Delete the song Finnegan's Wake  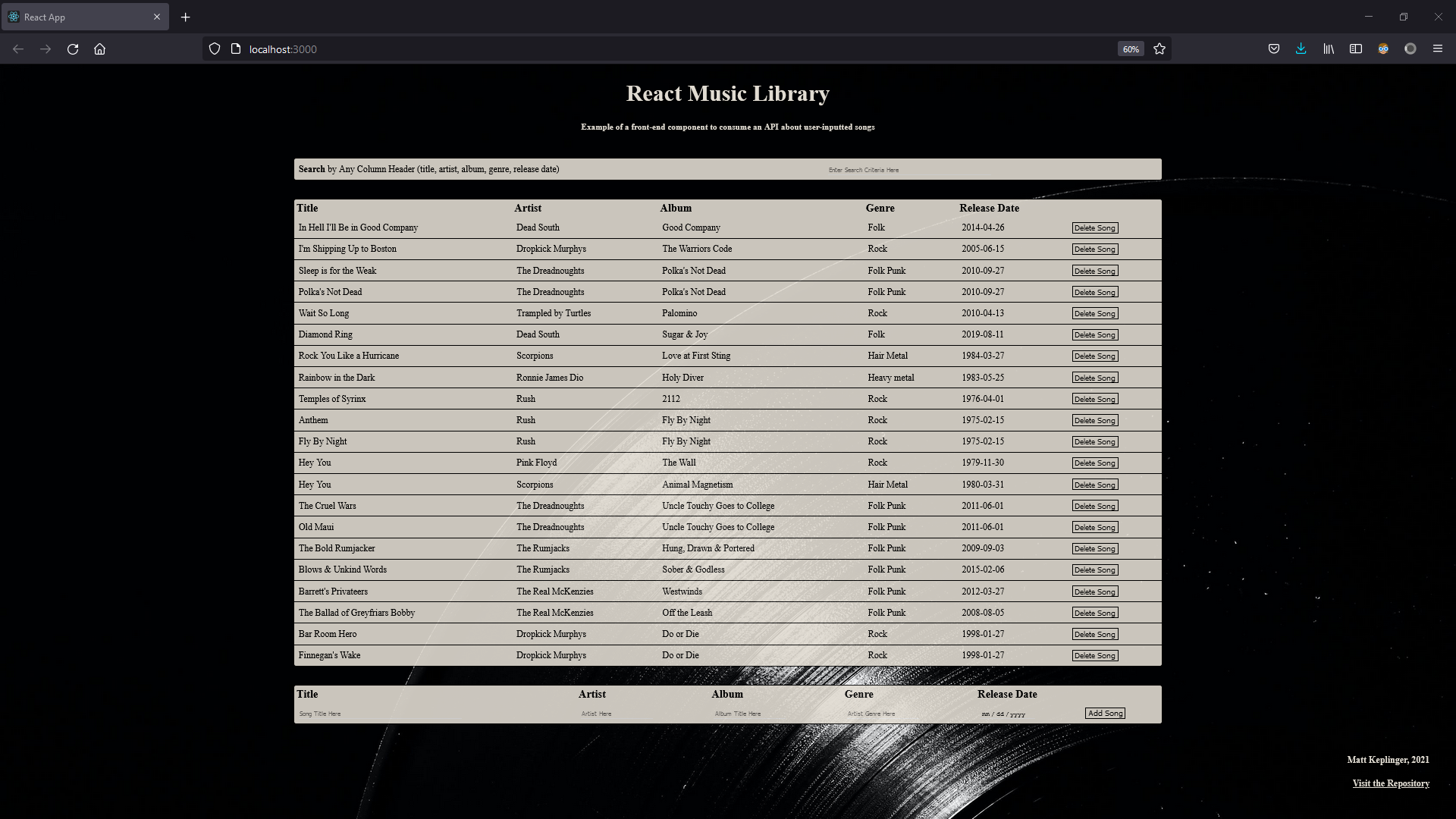(1094, 655)
